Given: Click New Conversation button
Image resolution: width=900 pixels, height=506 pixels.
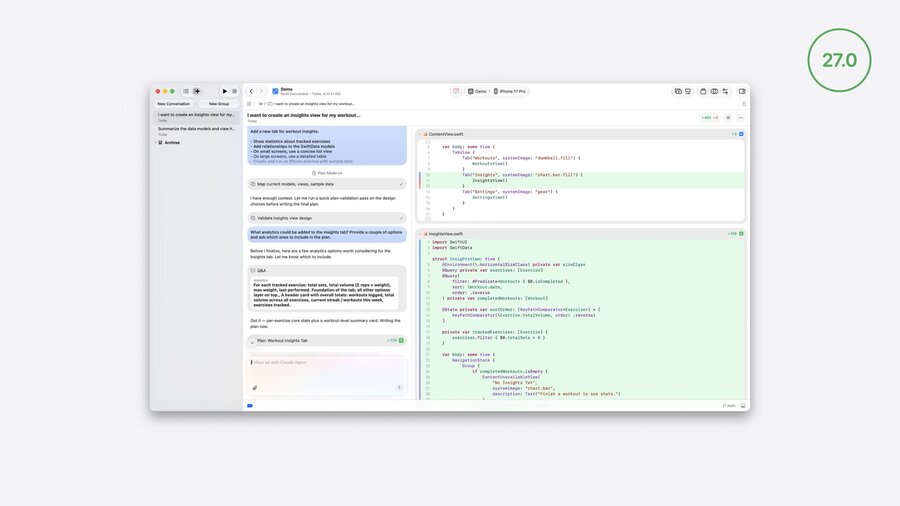Looking at the screenshot, I should tap(173, 104).
